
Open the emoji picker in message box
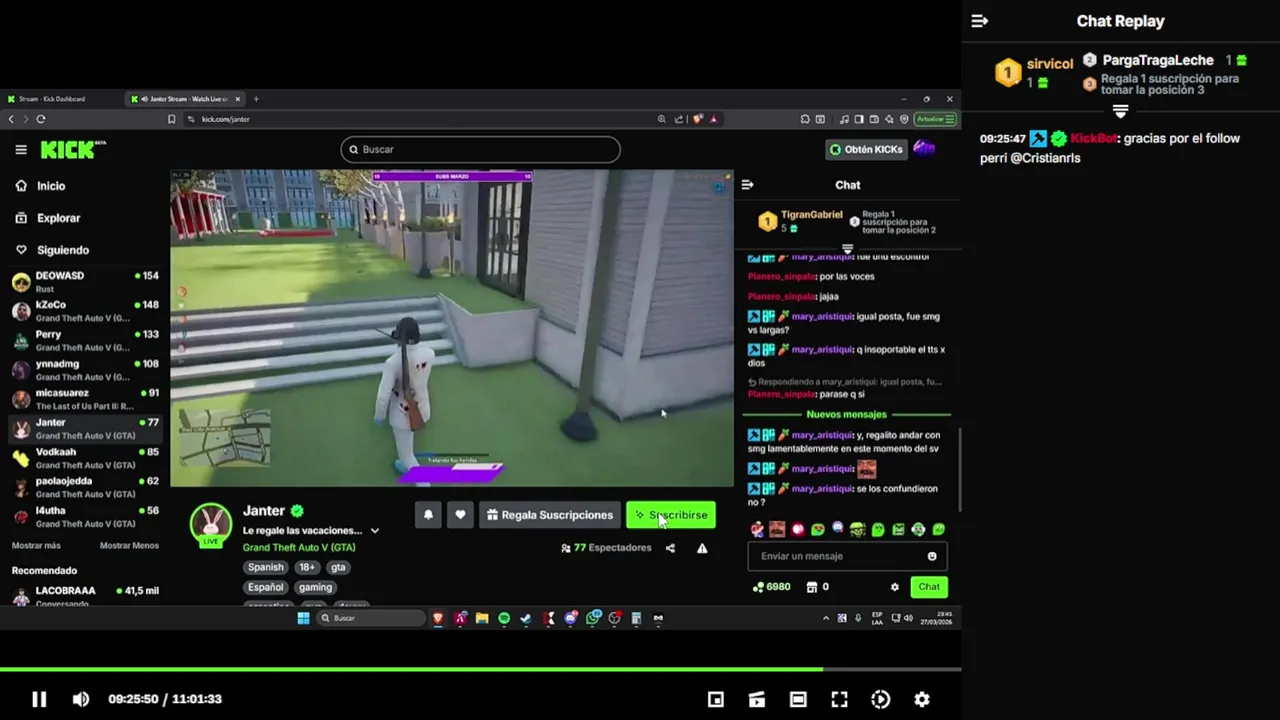(932, 556)
